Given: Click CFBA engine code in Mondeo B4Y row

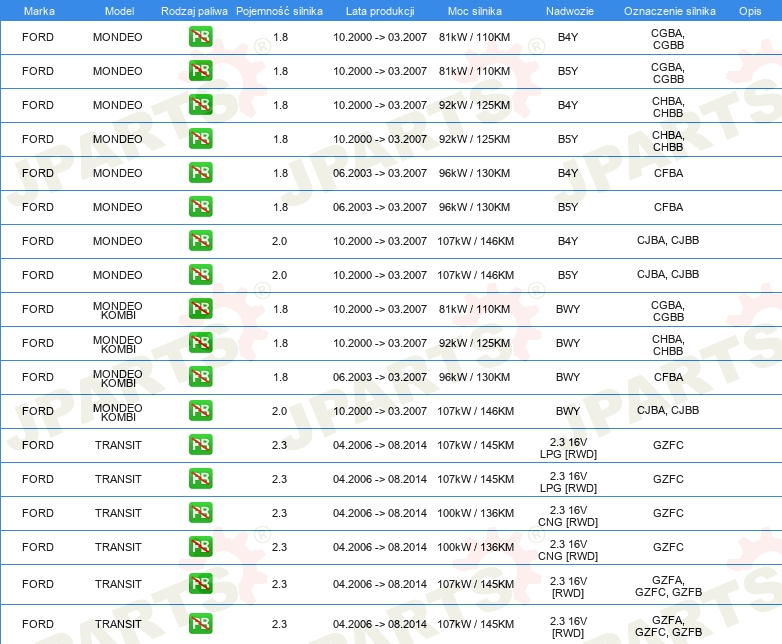Looking at the screenshot, I should coord(668,173).
